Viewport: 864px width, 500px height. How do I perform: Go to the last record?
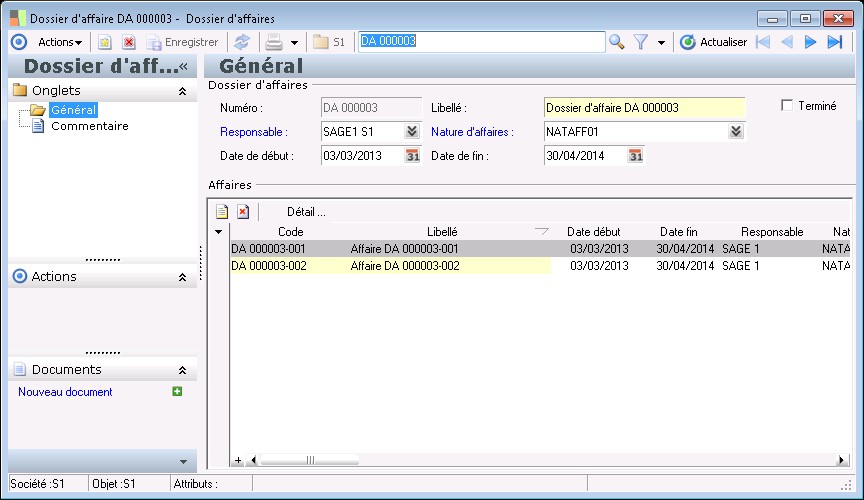point(835,42)
